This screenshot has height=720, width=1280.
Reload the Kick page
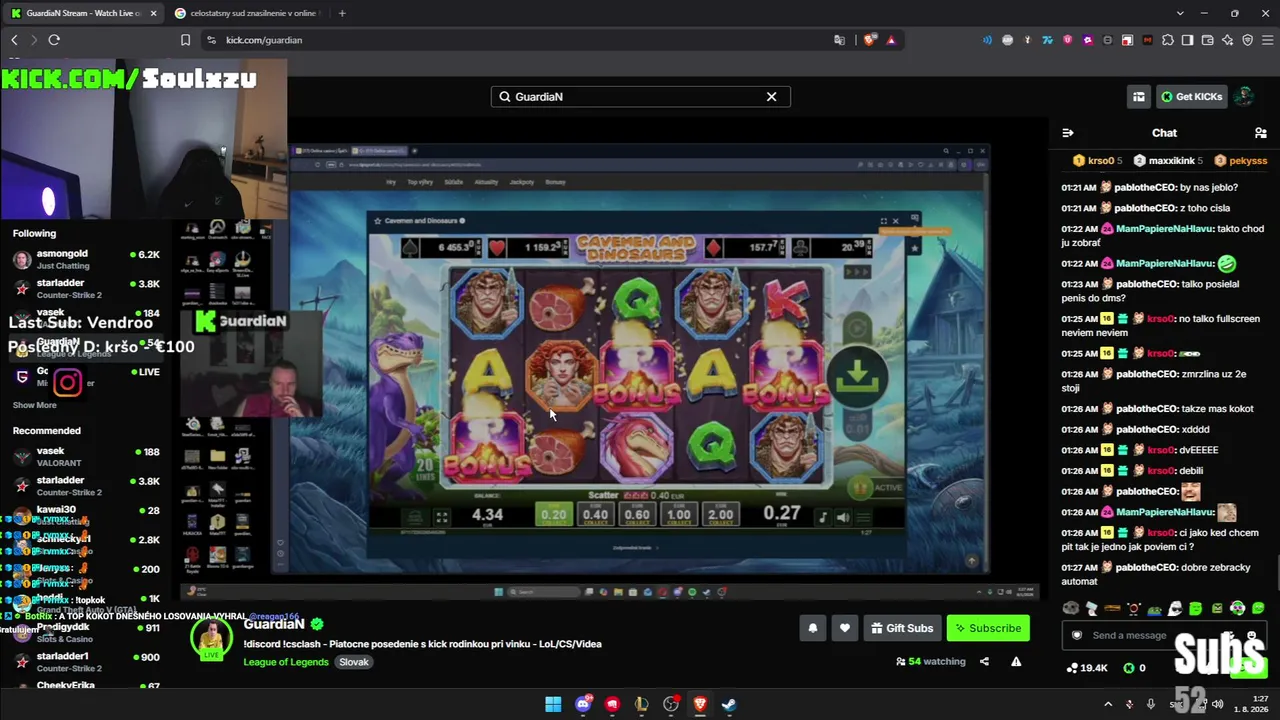54,40
